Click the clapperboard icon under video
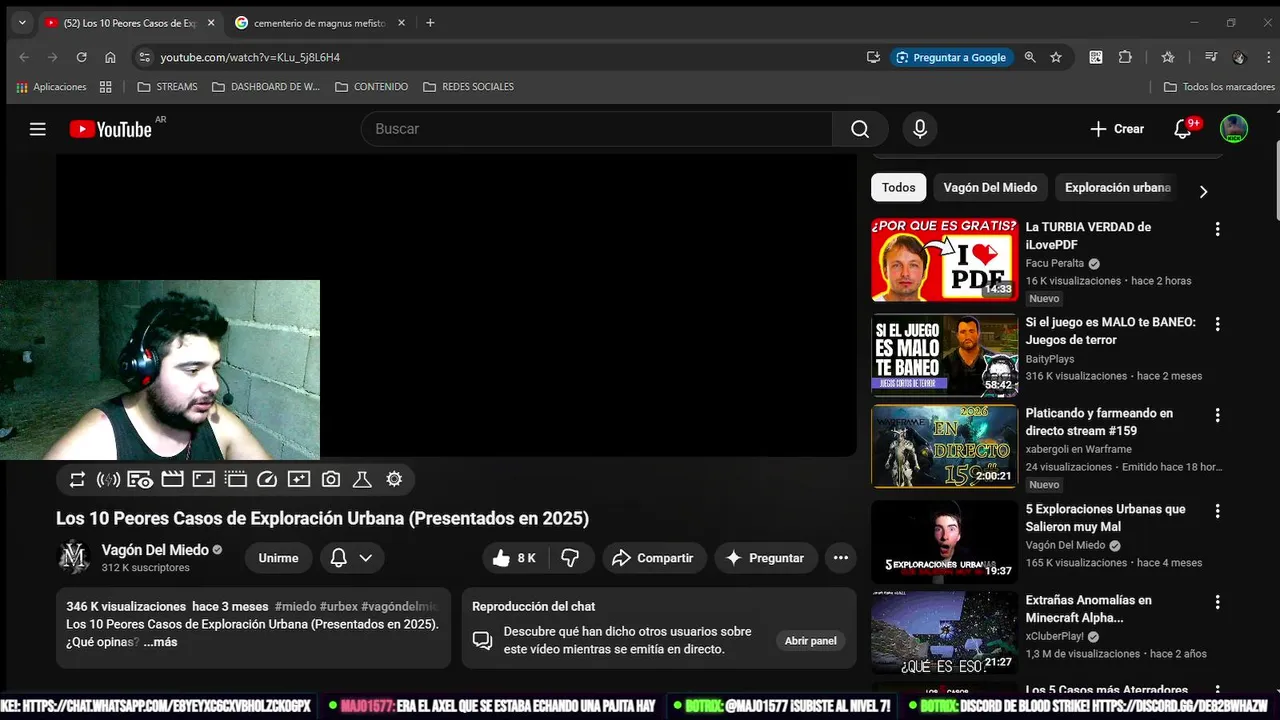The width and height of the screenshot is (1280, 720). click(x=172, y=480)
